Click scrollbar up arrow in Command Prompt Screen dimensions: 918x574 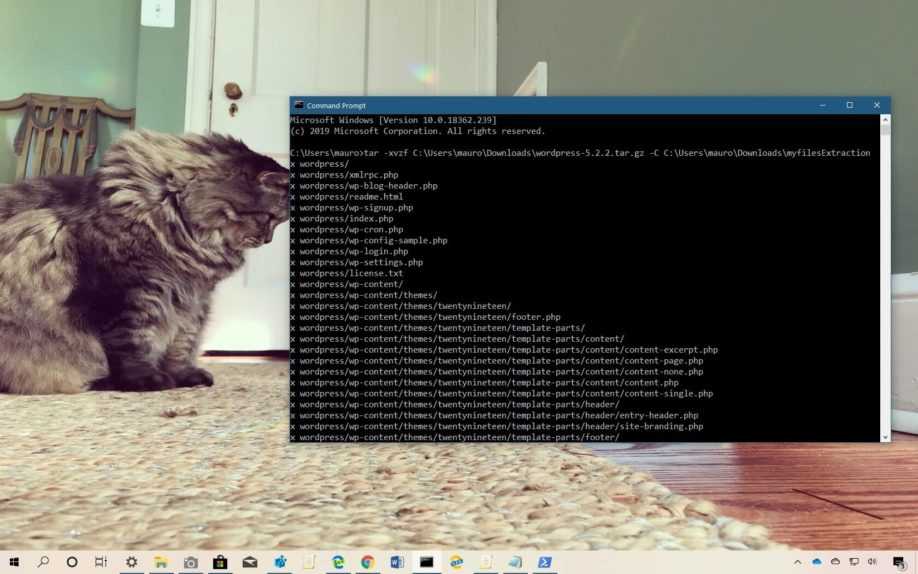point(885,120)
